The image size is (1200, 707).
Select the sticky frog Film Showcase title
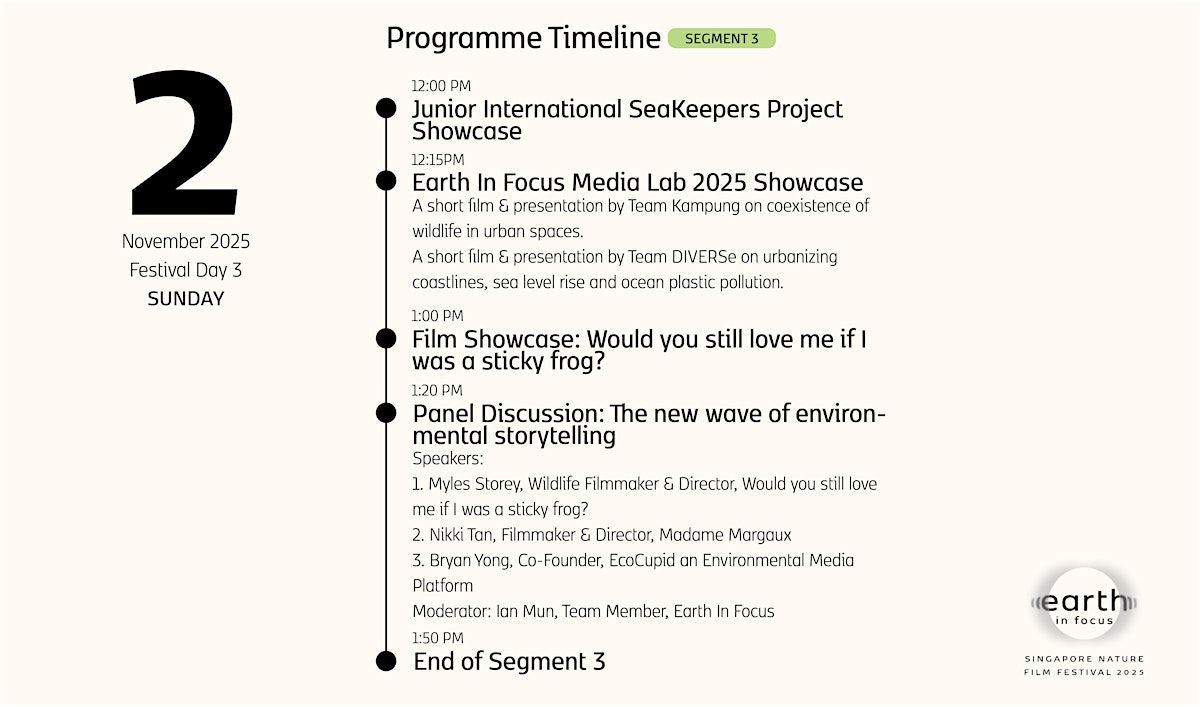point(639,350)
